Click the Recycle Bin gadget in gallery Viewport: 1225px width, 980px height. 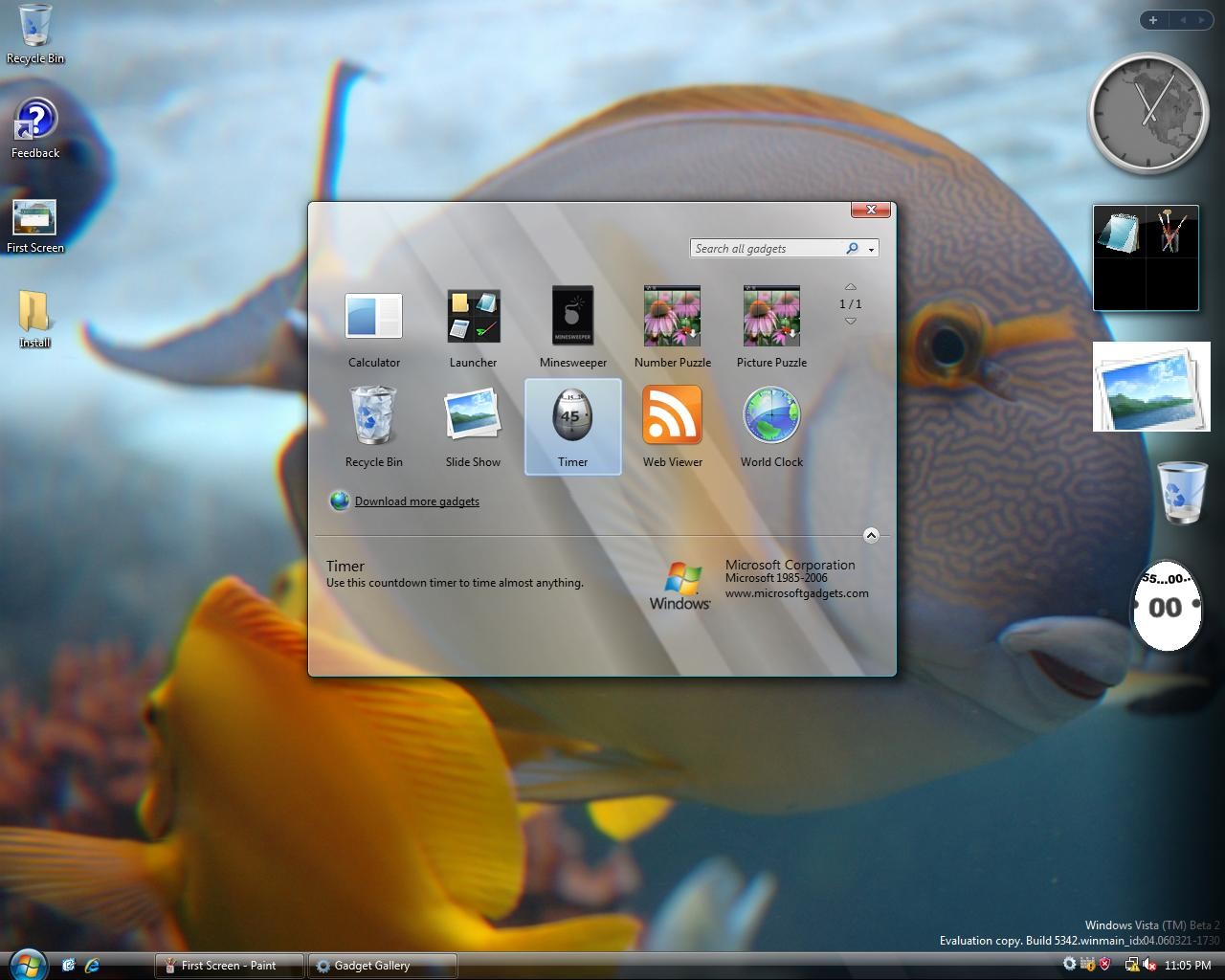point(373,417)
